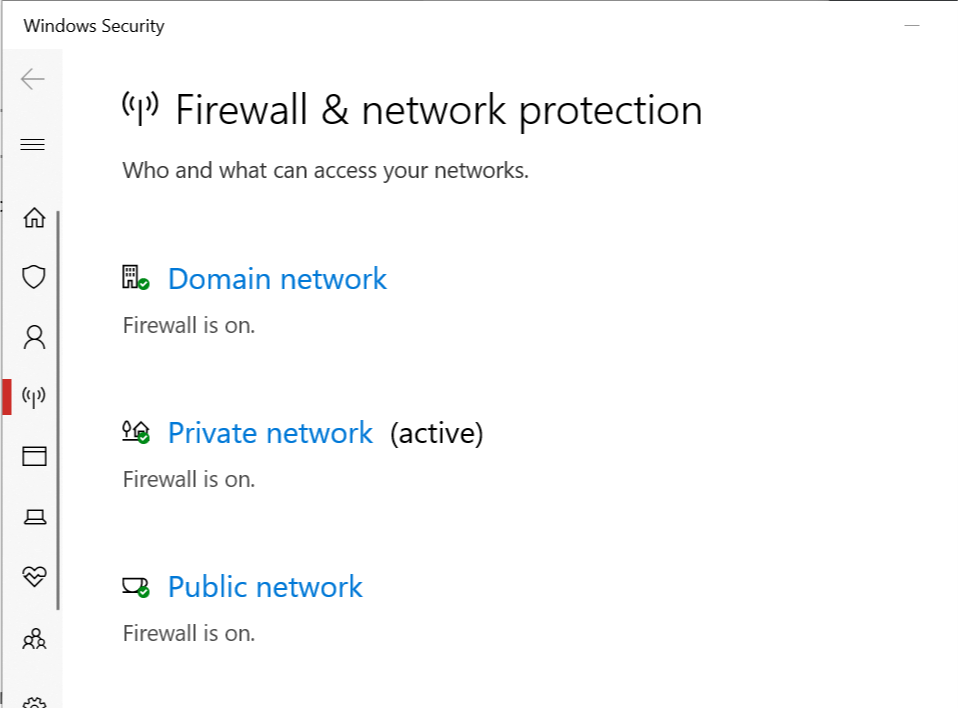Viewport: 958px width, 708px height.
Task: Click the antenna icon beside the Firewall heading
Action: click(140, 108)
